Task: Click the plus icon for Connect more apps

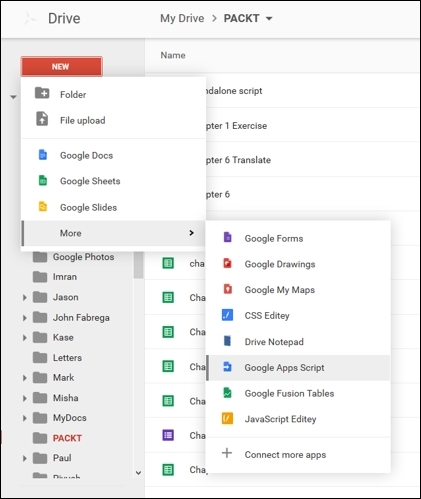Action: 227,453
